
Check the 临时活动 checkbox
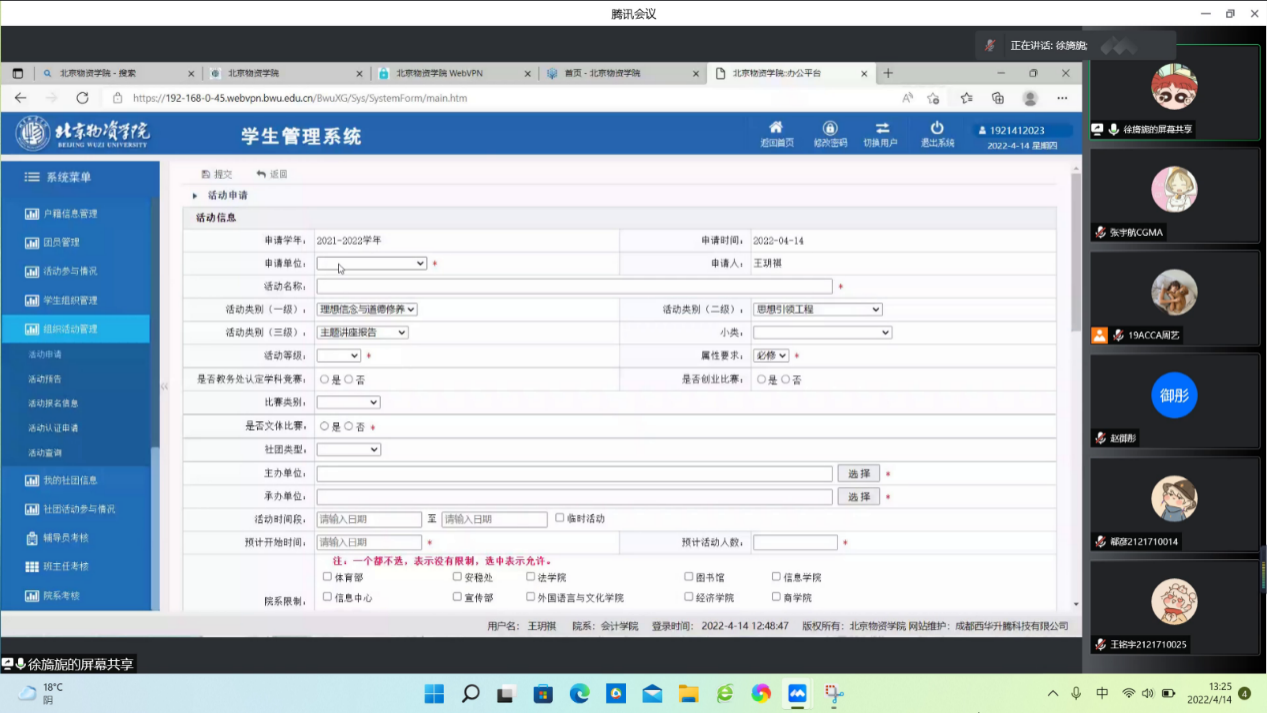(560, 518)
